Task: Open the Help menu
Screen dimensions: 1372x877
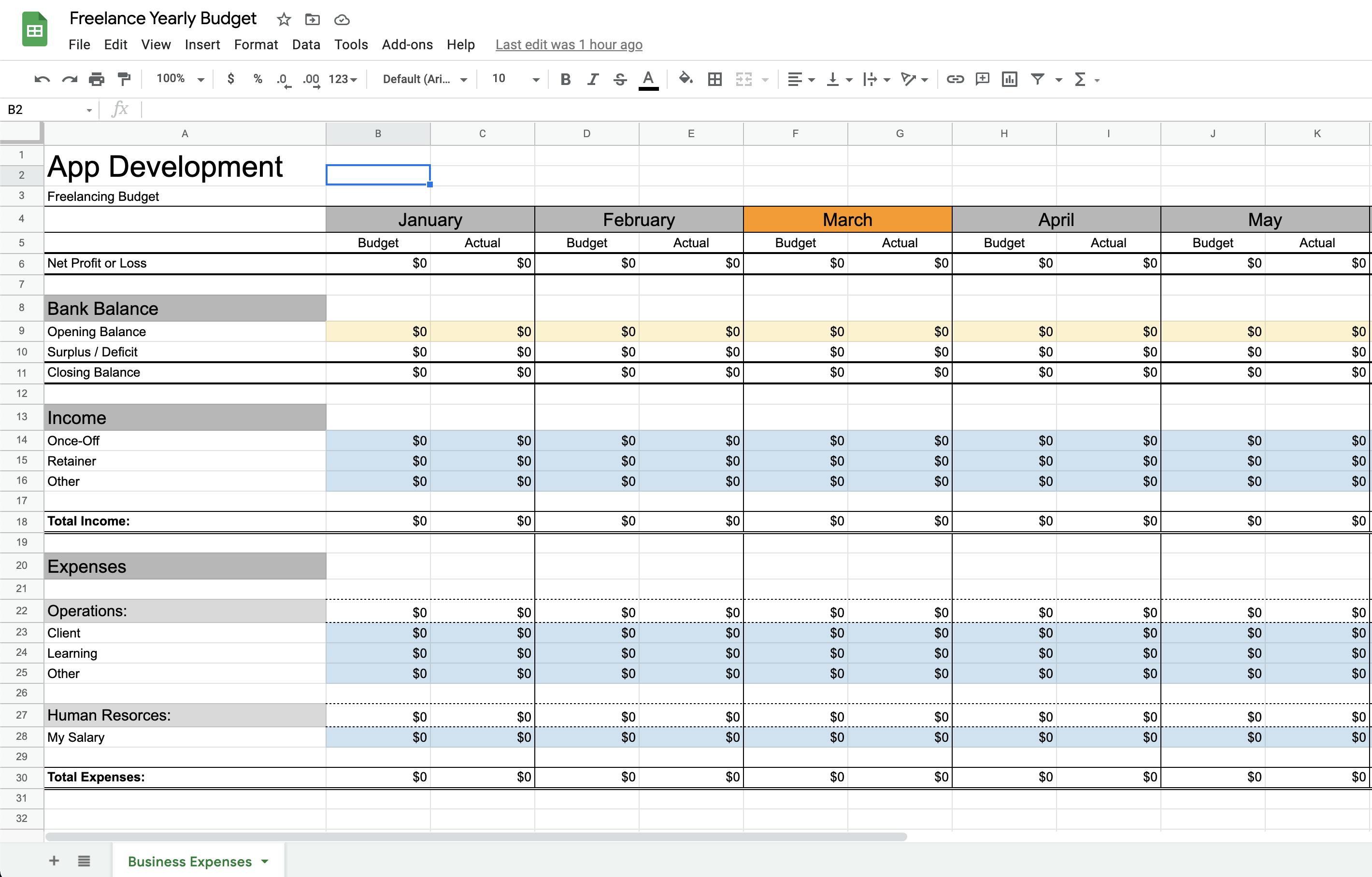Action: click(460, 44)
